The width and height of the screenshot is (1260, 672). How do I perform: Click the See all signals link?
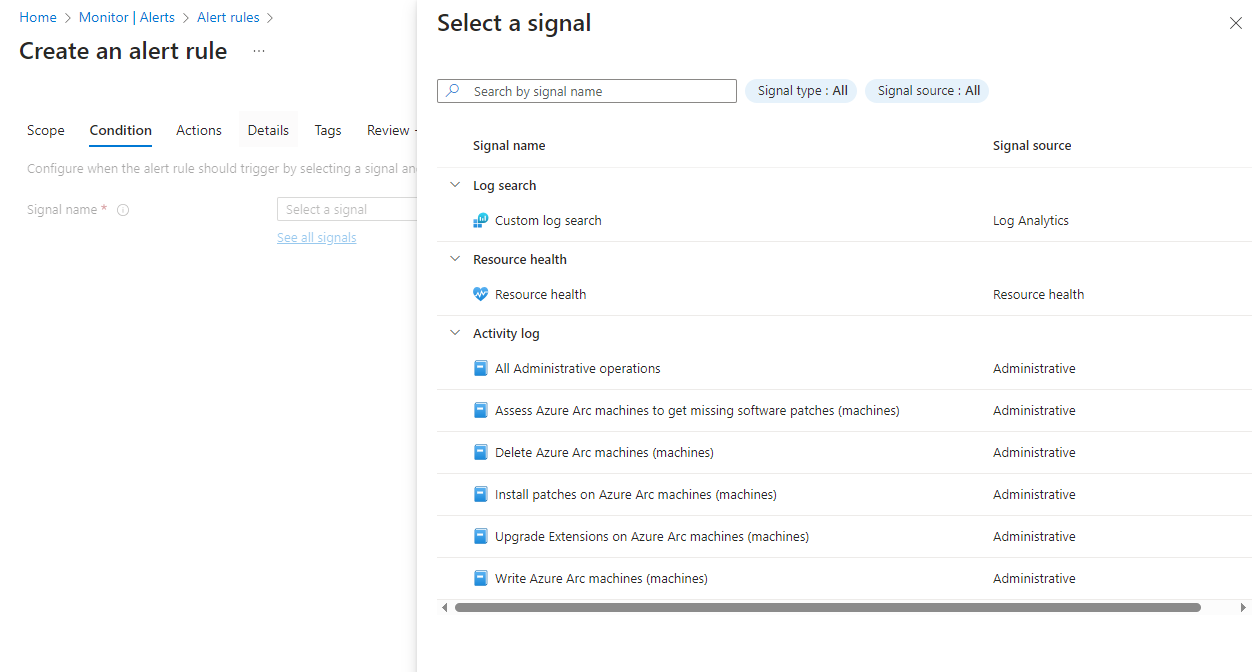point(317,237)
